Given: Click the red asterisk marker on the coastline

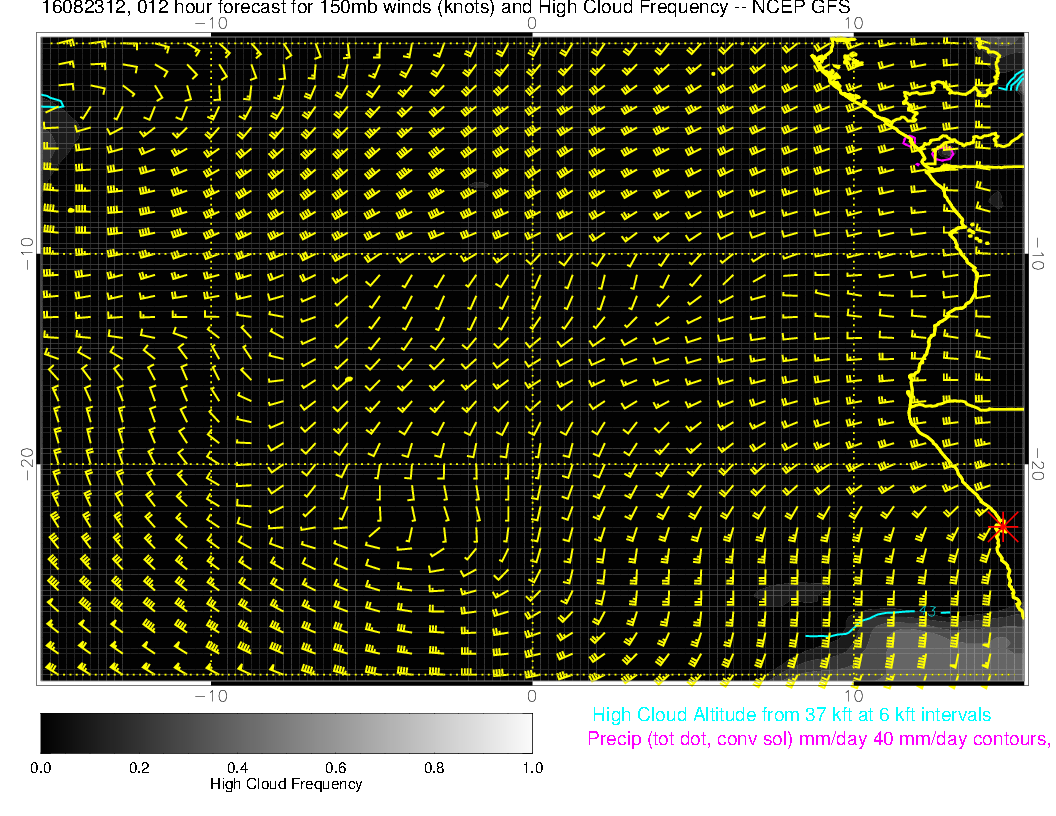Looking at the screenshot, I should [1002, 526].
